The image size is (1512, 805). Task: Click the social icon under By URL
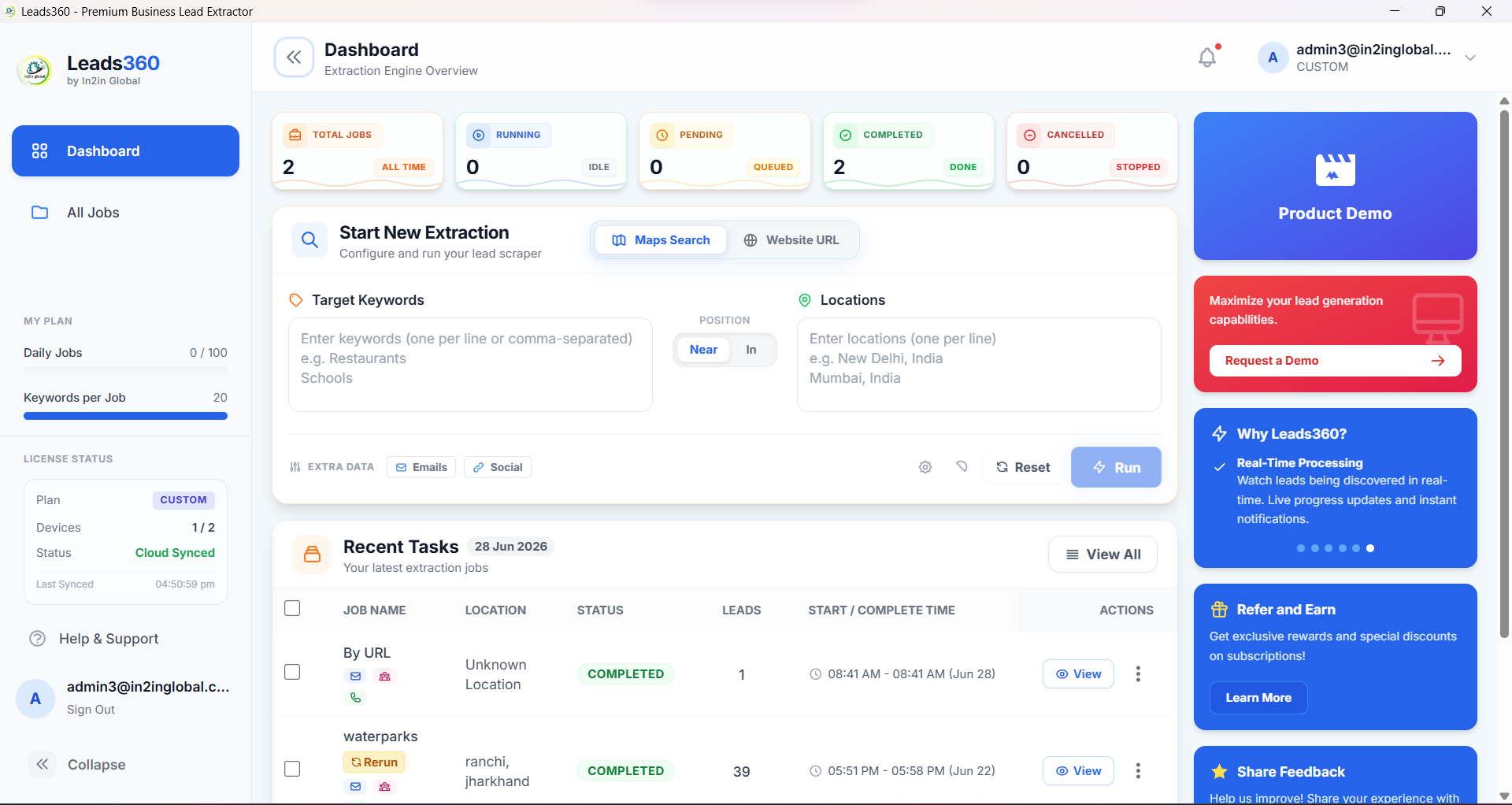tap(384, 676)
